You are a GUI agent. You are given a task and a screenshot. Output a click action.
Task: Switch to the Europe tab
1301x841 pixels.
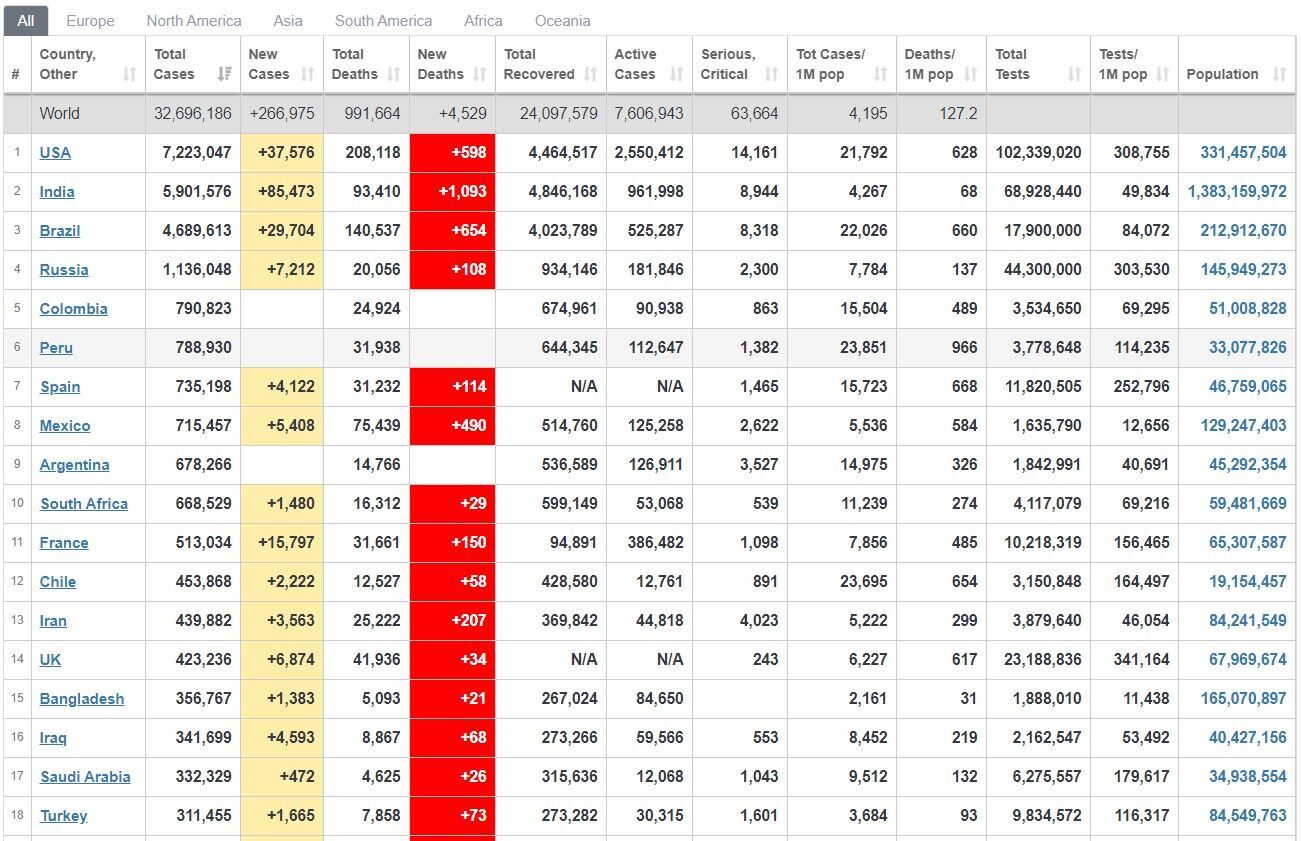(90, 20)
